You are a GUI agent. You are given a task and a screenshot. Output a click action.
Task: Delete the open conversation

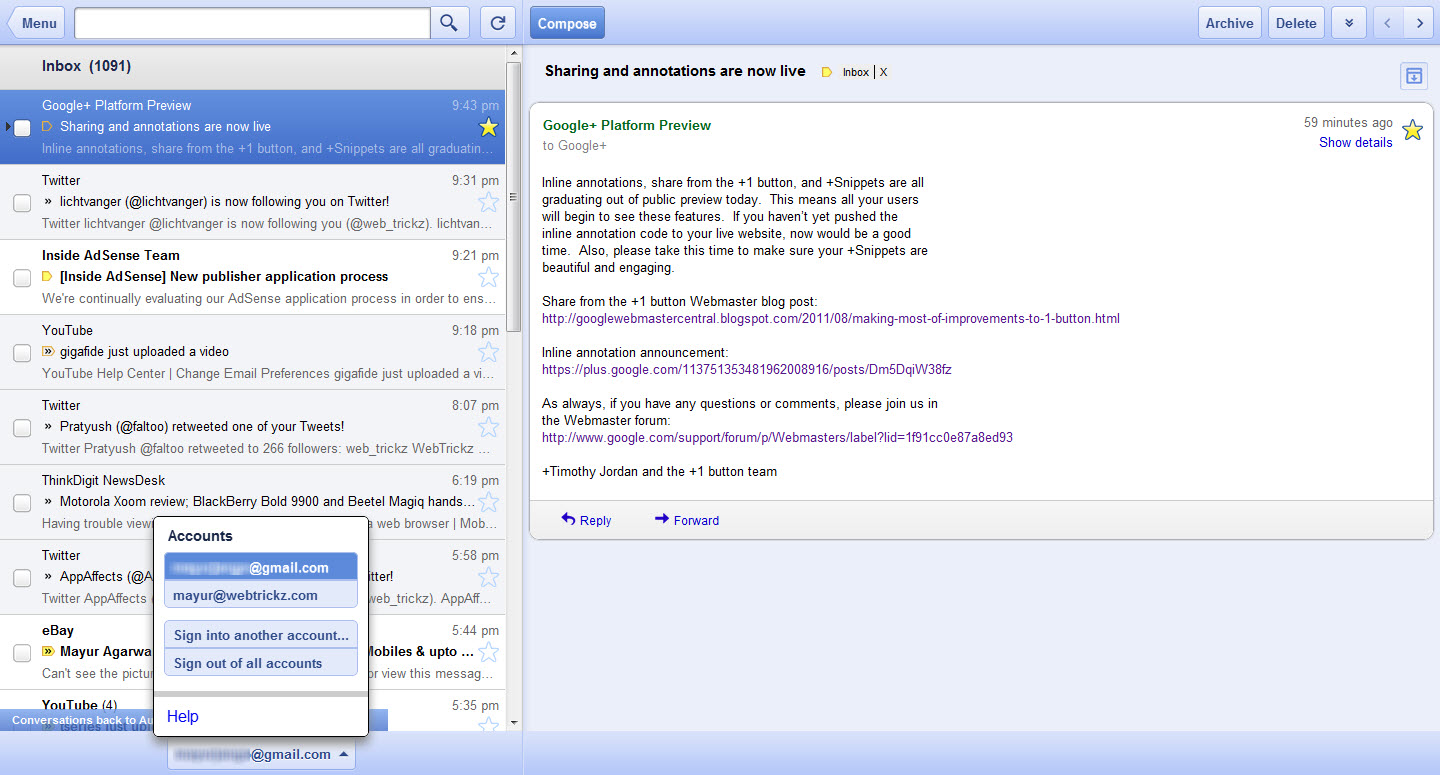pos(1296,23)
